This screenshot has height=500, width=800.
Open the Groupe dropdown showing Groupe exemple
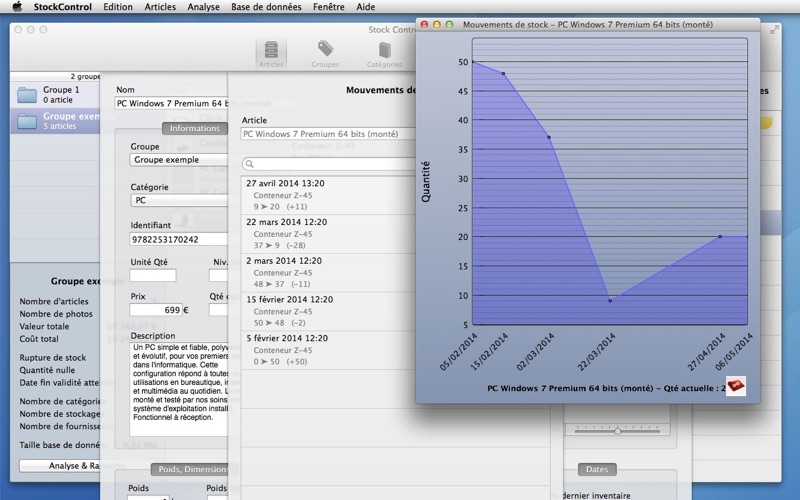point(179,160)
